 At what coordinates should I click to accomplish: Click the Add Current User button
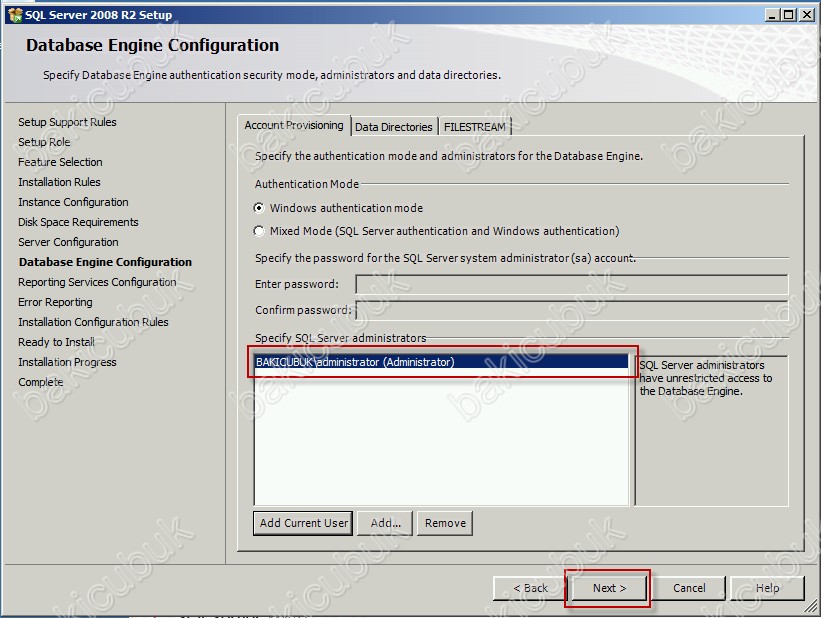[x=303, y=523]
